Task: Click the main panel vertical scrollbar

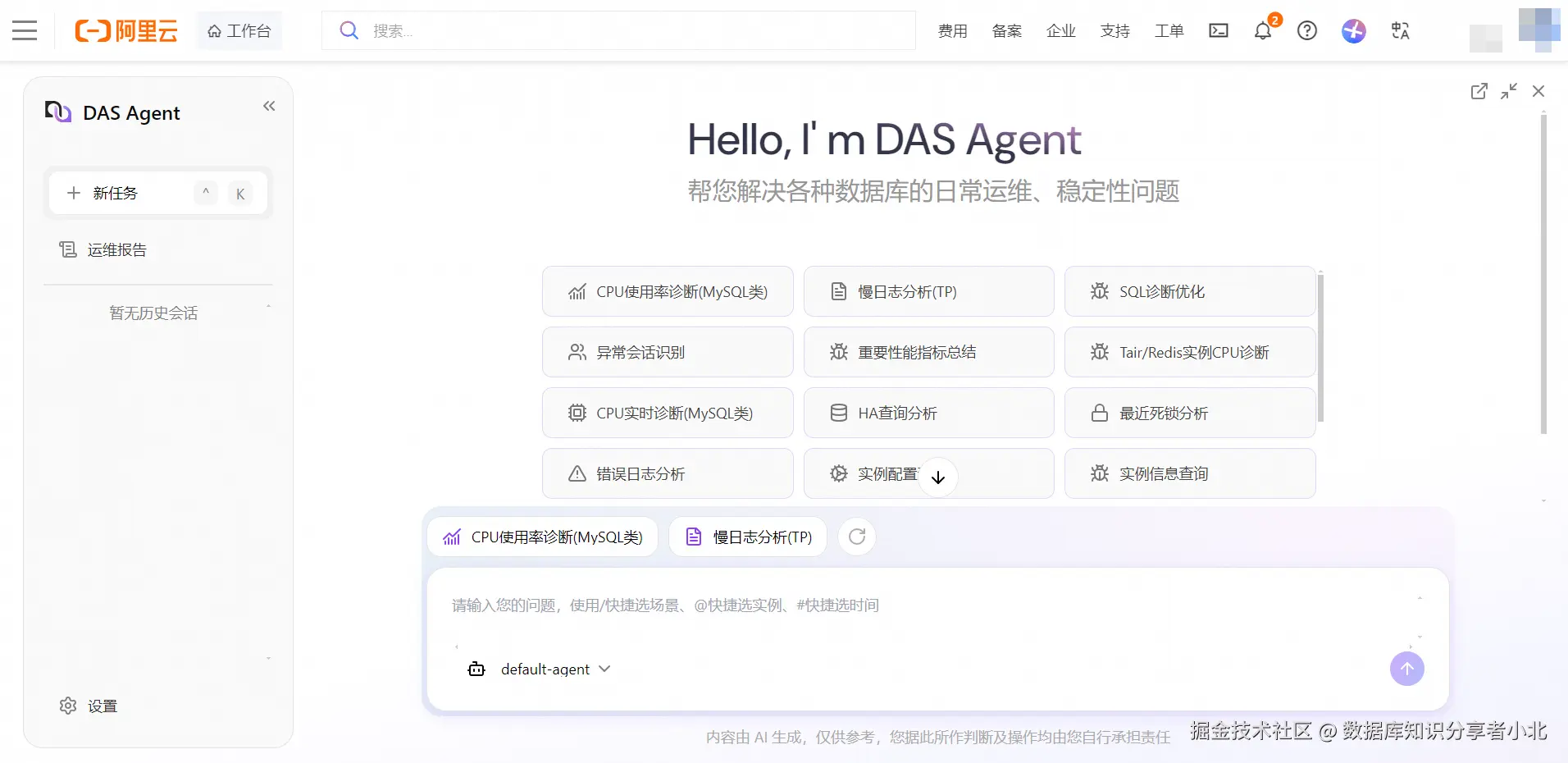Action: click(x=1544, y=274)
